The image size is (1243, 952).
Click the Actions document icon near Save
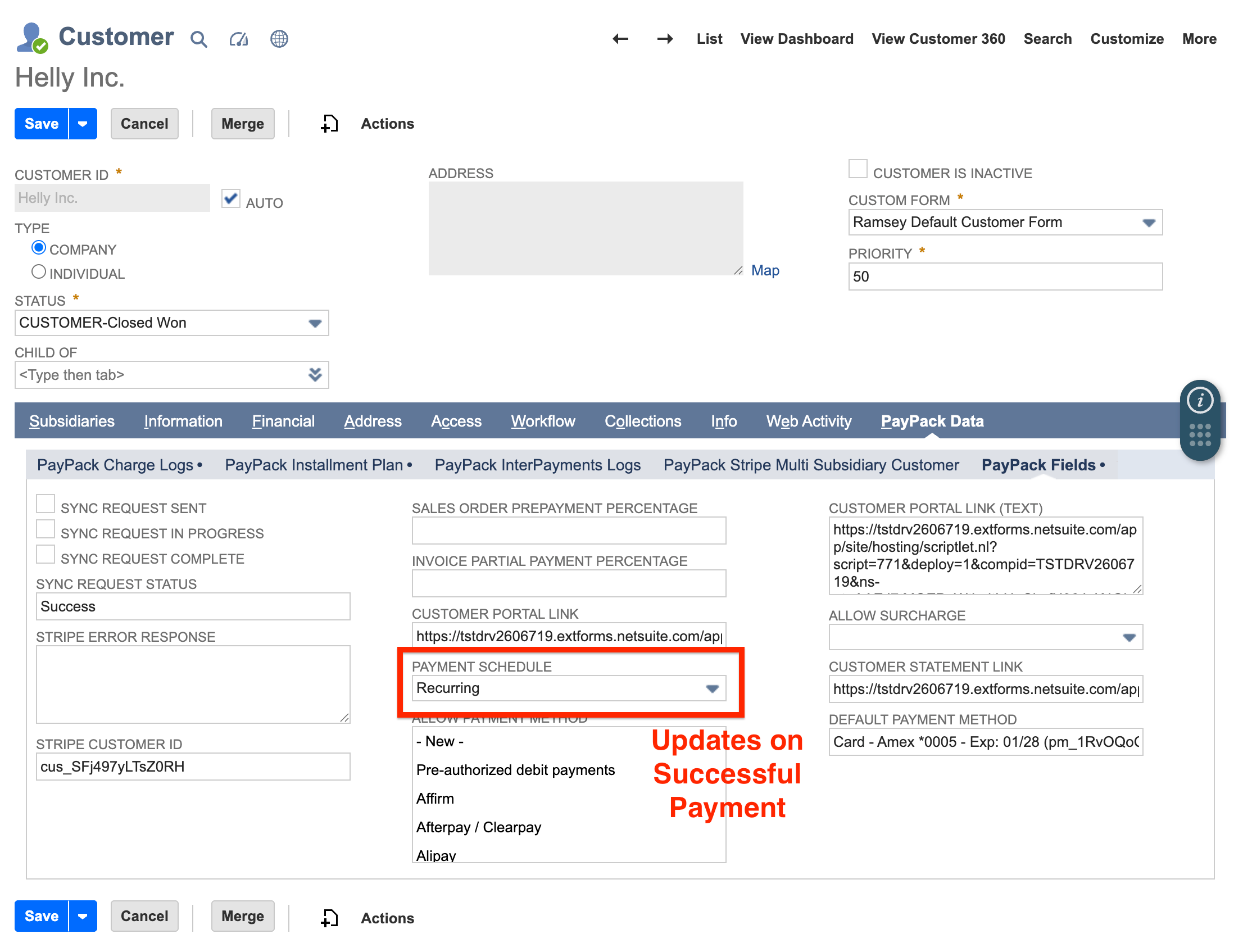point(329,123)
